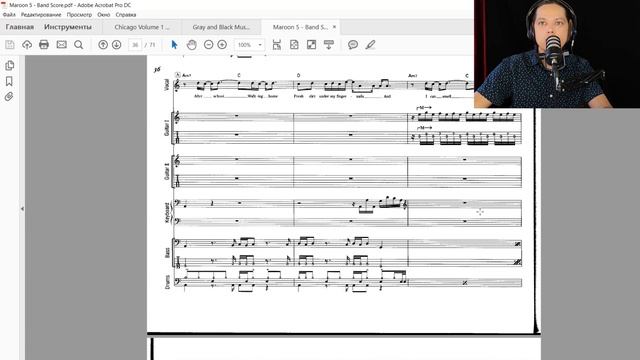Enter full screen mode icon

(311, 44)
